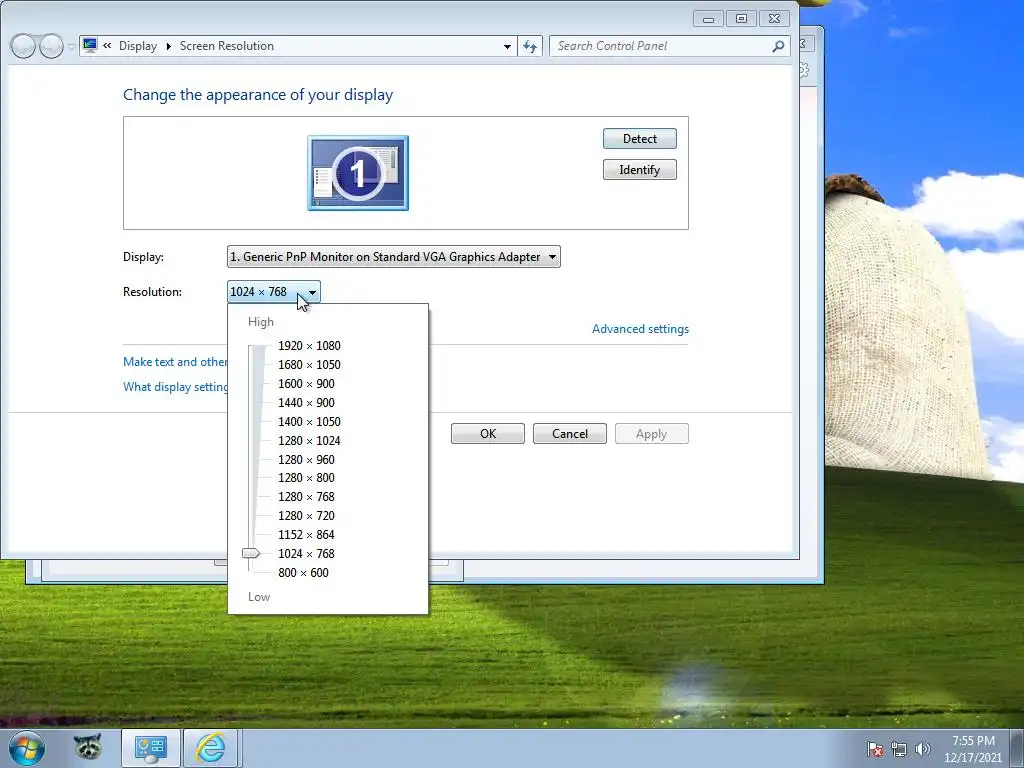The width and height of the screenshot is (1024, 768).
Task: Select 1152 × 864 resolution
Action: 306,534
